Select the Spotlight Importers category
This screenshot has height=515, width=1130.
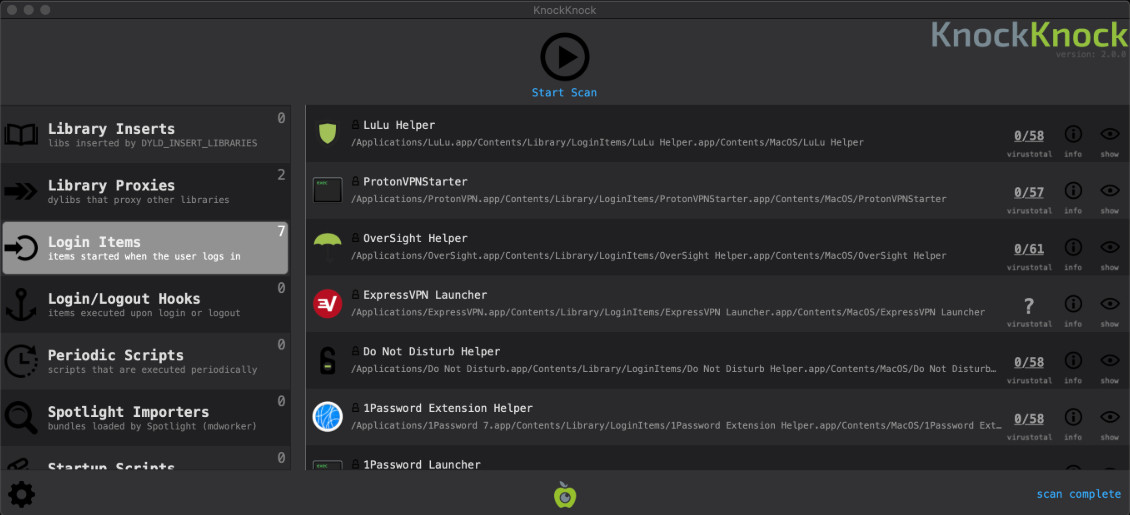tap(145, 418)
